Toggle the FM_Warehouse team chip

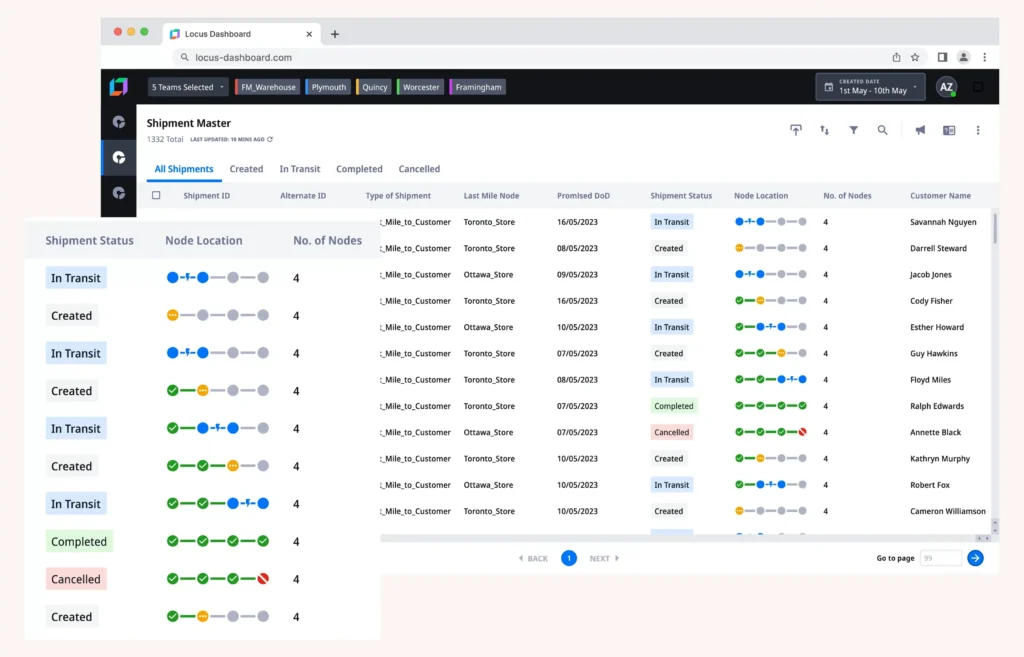point(268,87)
